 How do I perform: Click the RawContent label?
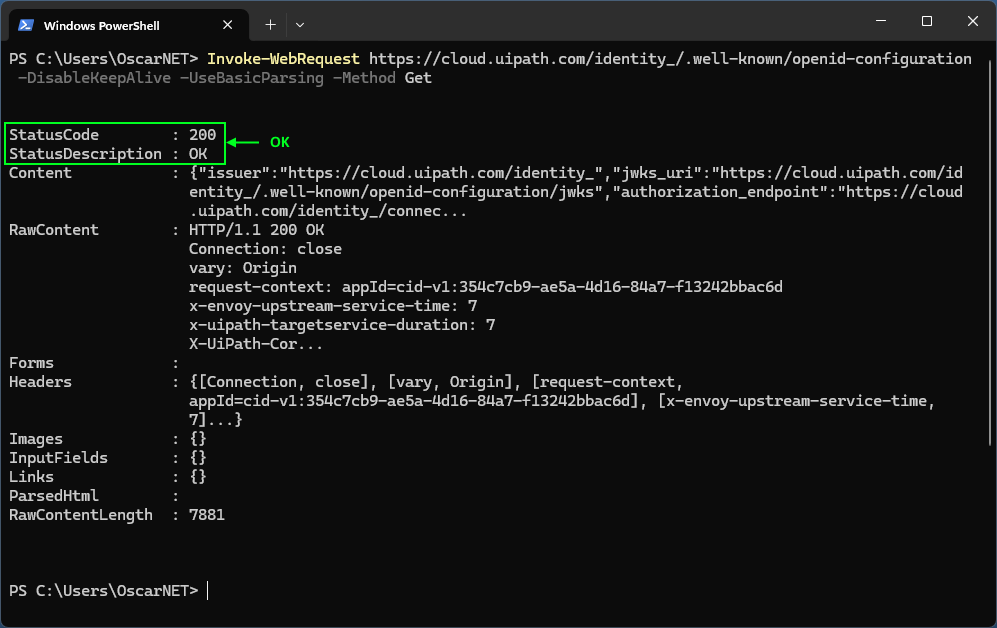tap(54, 230)
